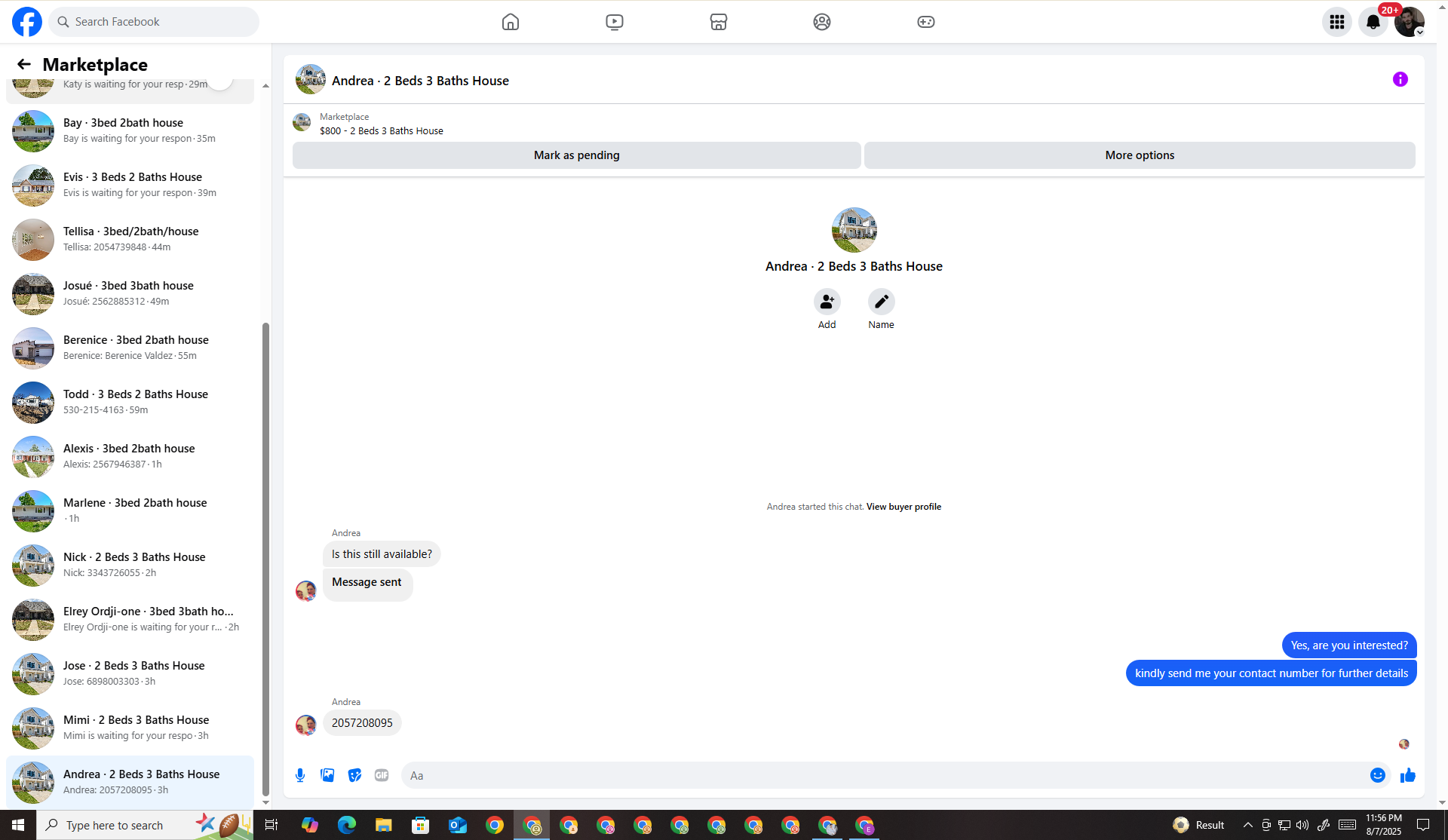Switch to the Home tab

(x=511, y=22)
